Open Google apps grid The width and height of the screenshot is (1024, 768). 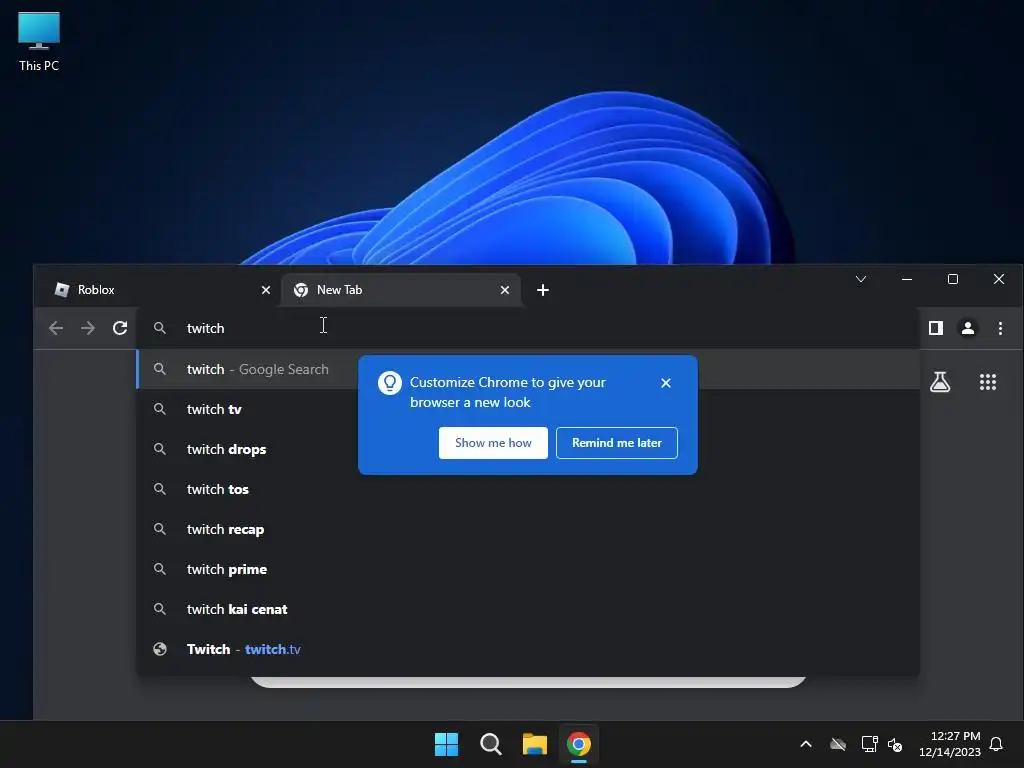988,382
